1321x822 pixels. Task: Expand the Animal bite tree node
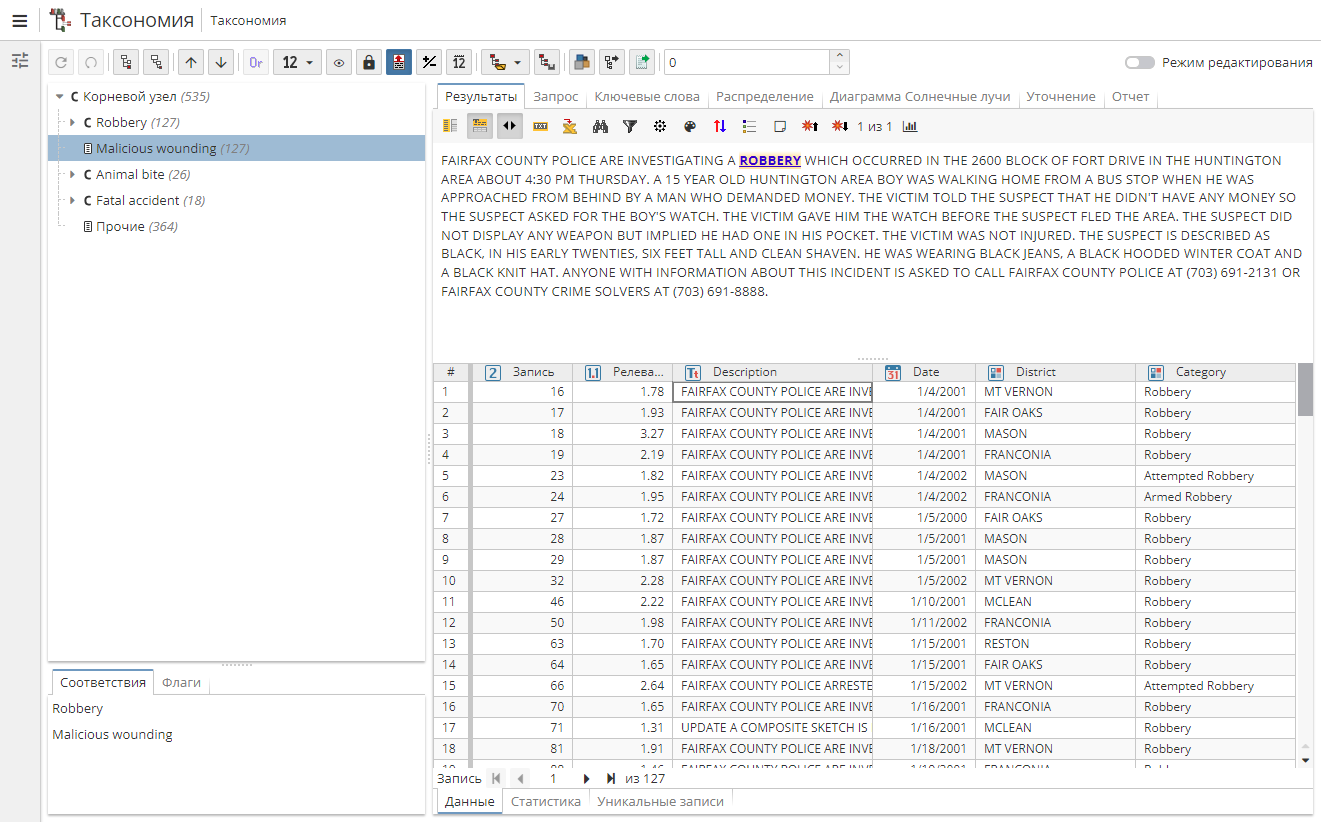[73, 175]
